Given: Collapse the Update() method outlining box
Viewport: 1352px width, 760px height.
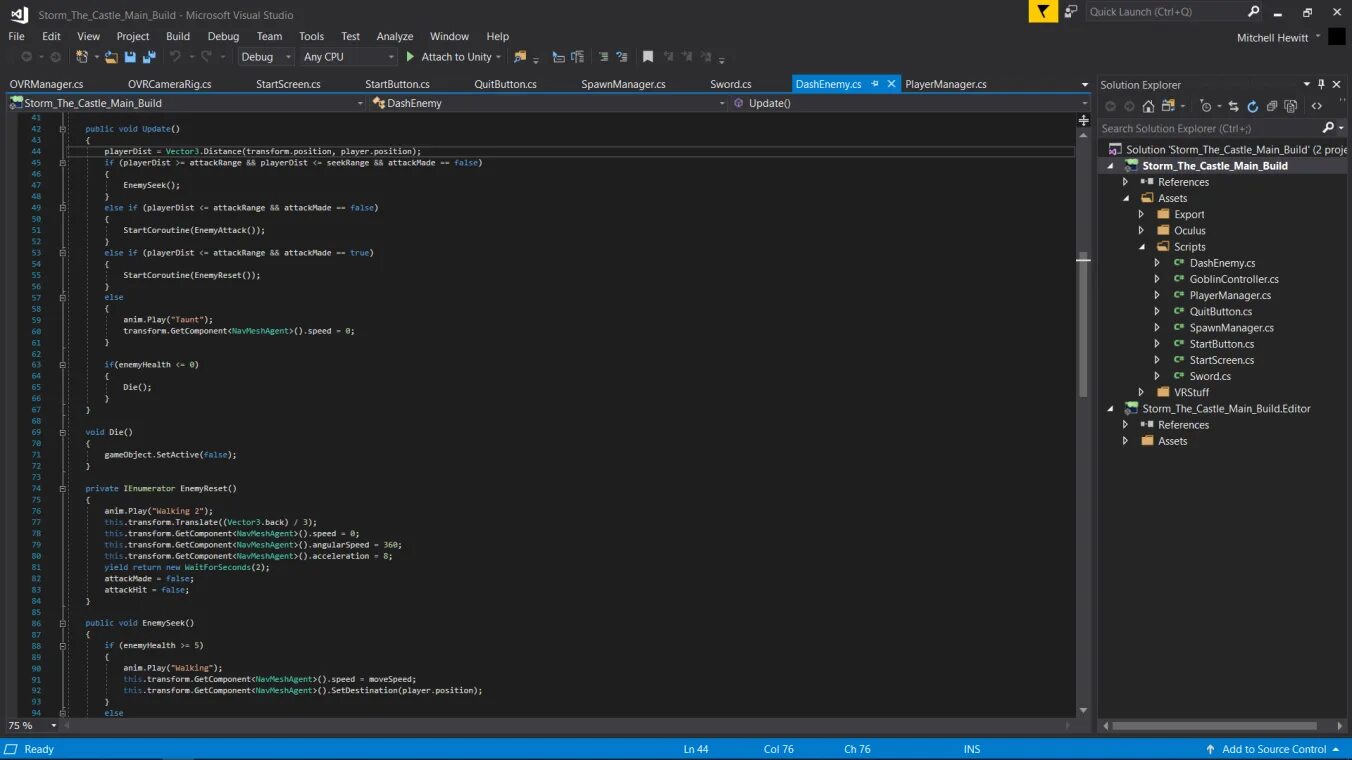Looking at the screenshot, I should 62,129.
